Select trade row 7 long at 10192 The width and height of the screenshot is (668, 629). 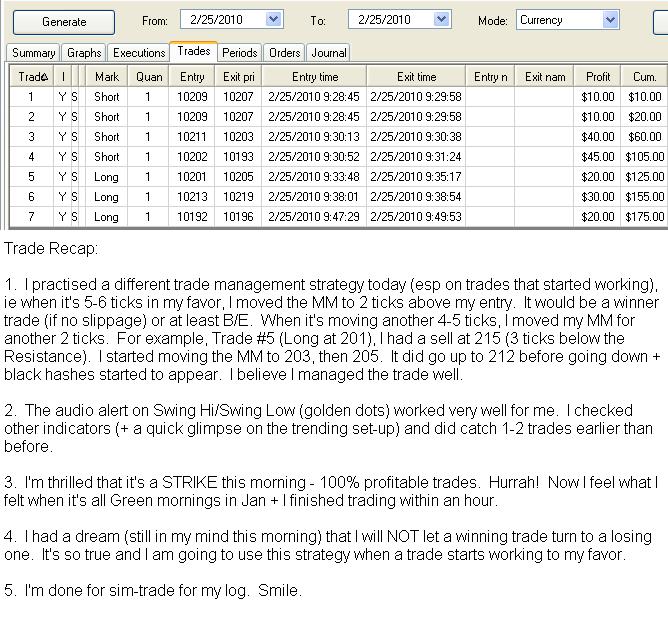pyautogui.click(x=338, y=217)
